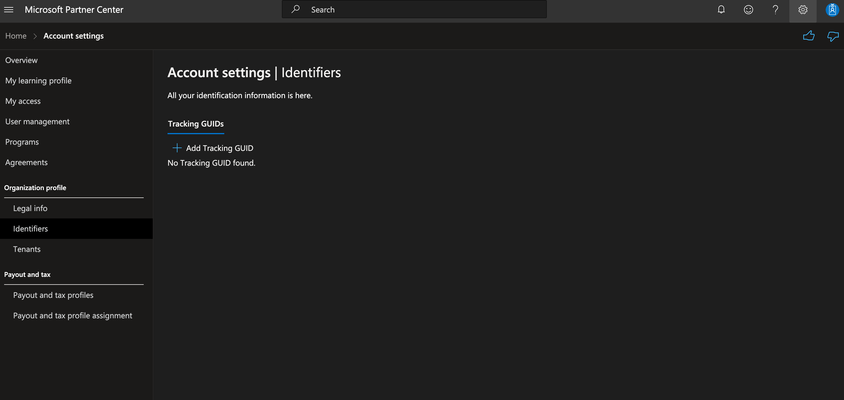This screenshot has height=400, width=844.
Task: Click Account settings breadcrumb
Action: (74, 36)
